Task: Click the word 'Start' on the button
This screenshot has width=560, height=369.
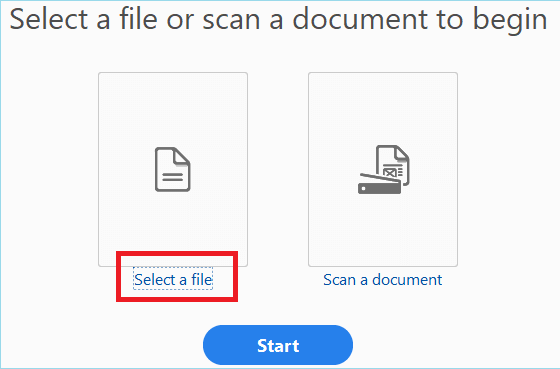Action: click(278, 345)
